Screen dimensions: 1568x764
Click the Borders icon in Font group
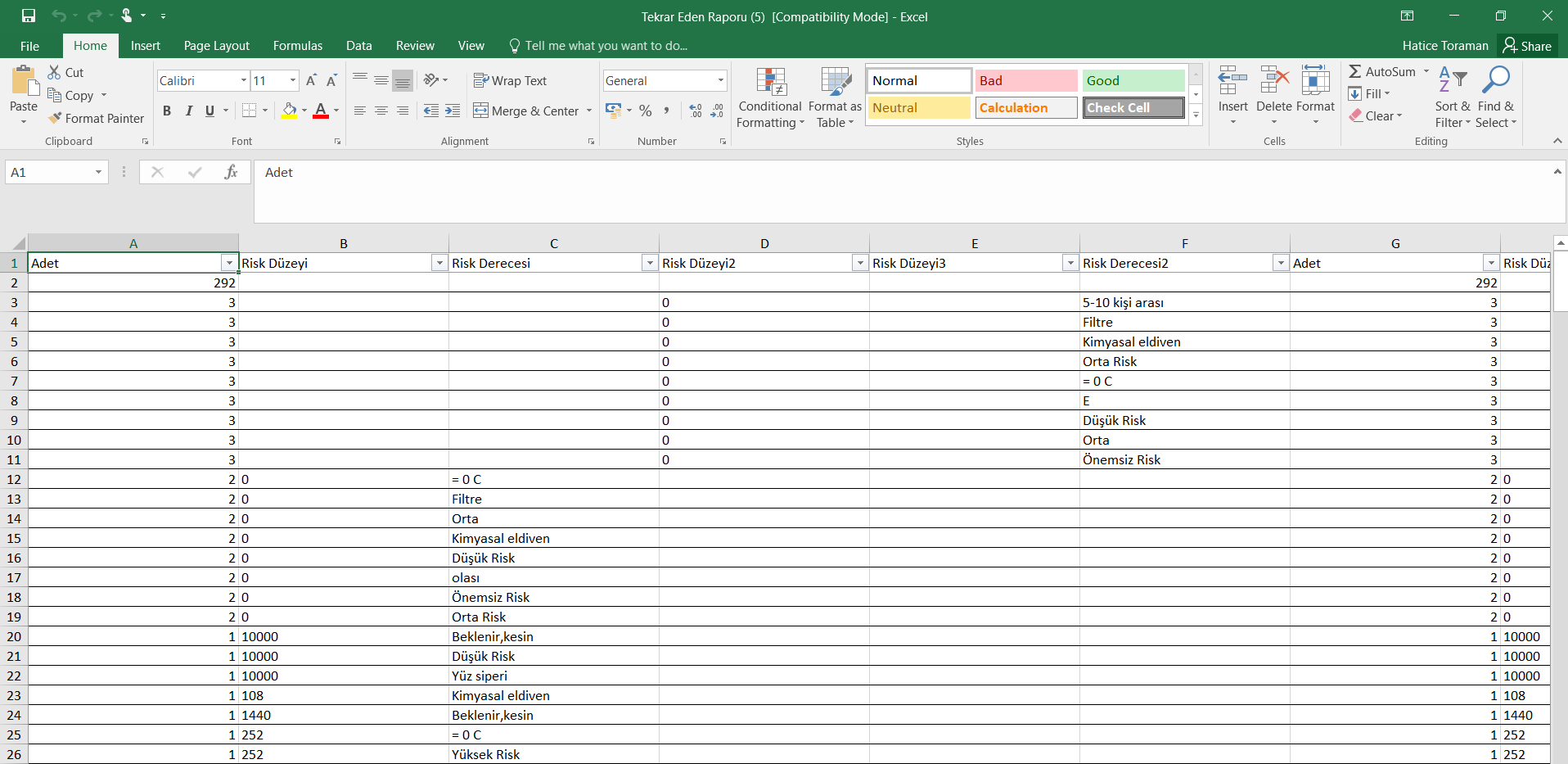coord(250,111)
